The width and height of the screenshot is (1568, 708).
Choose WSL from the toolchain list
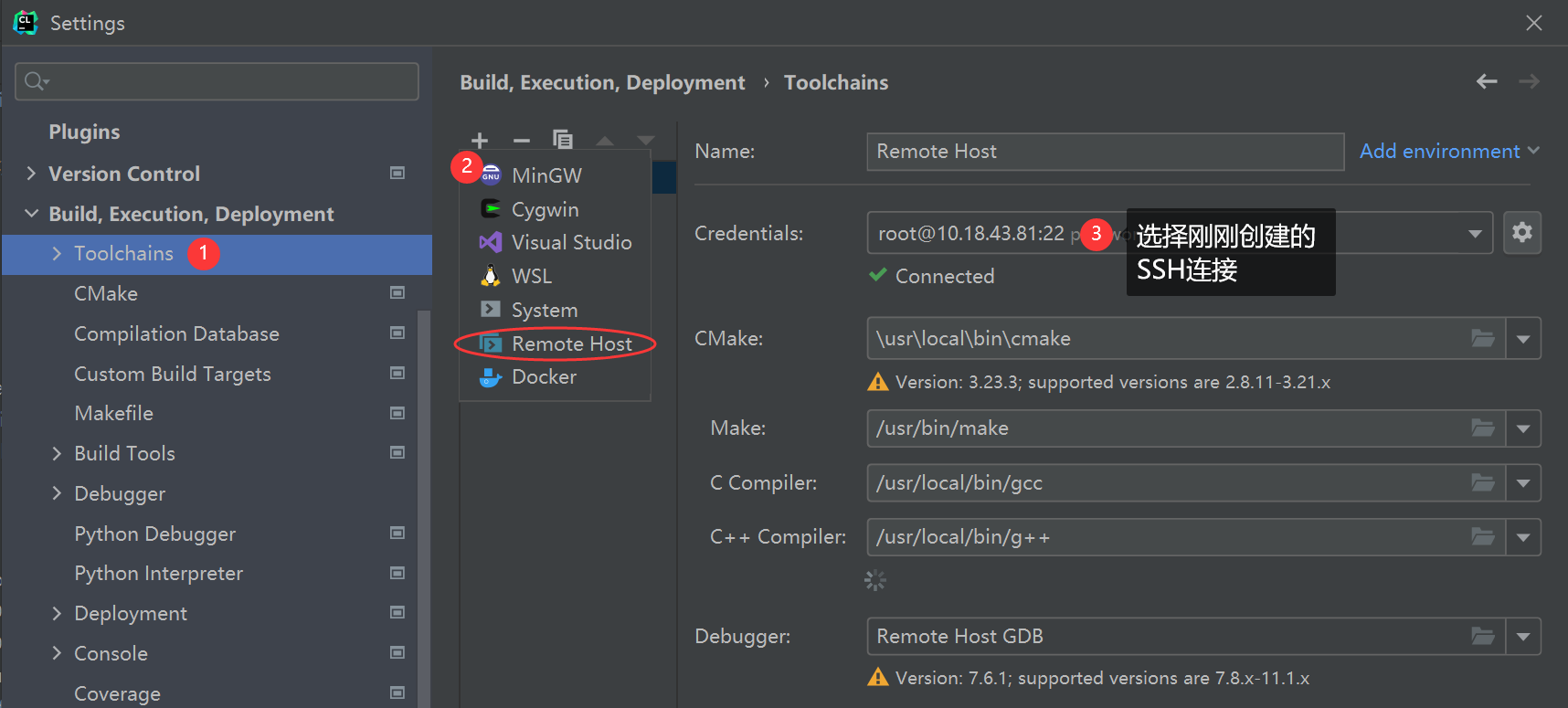[x=531, y=277]
